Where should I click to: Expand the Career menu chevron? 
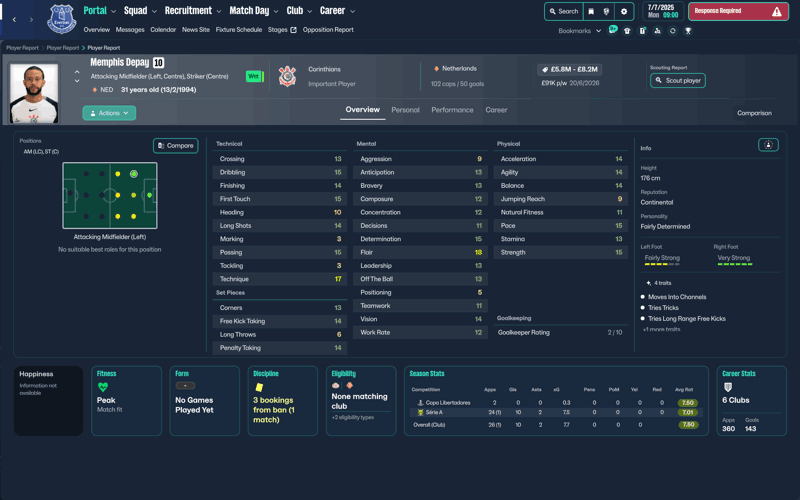(x=352, y=11)
